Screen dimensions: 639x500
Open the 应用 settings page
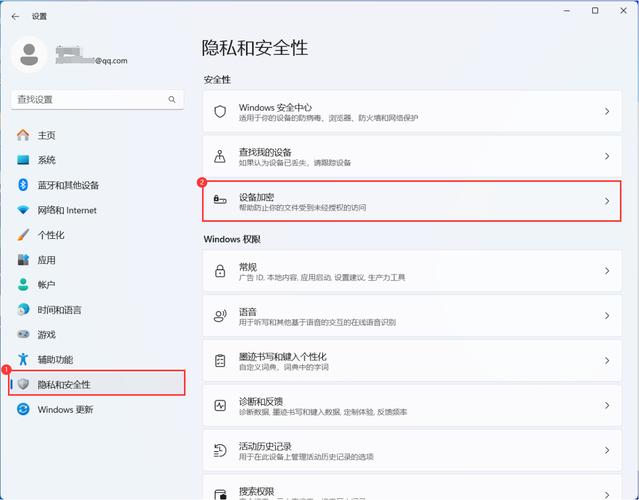click(97, 260)
